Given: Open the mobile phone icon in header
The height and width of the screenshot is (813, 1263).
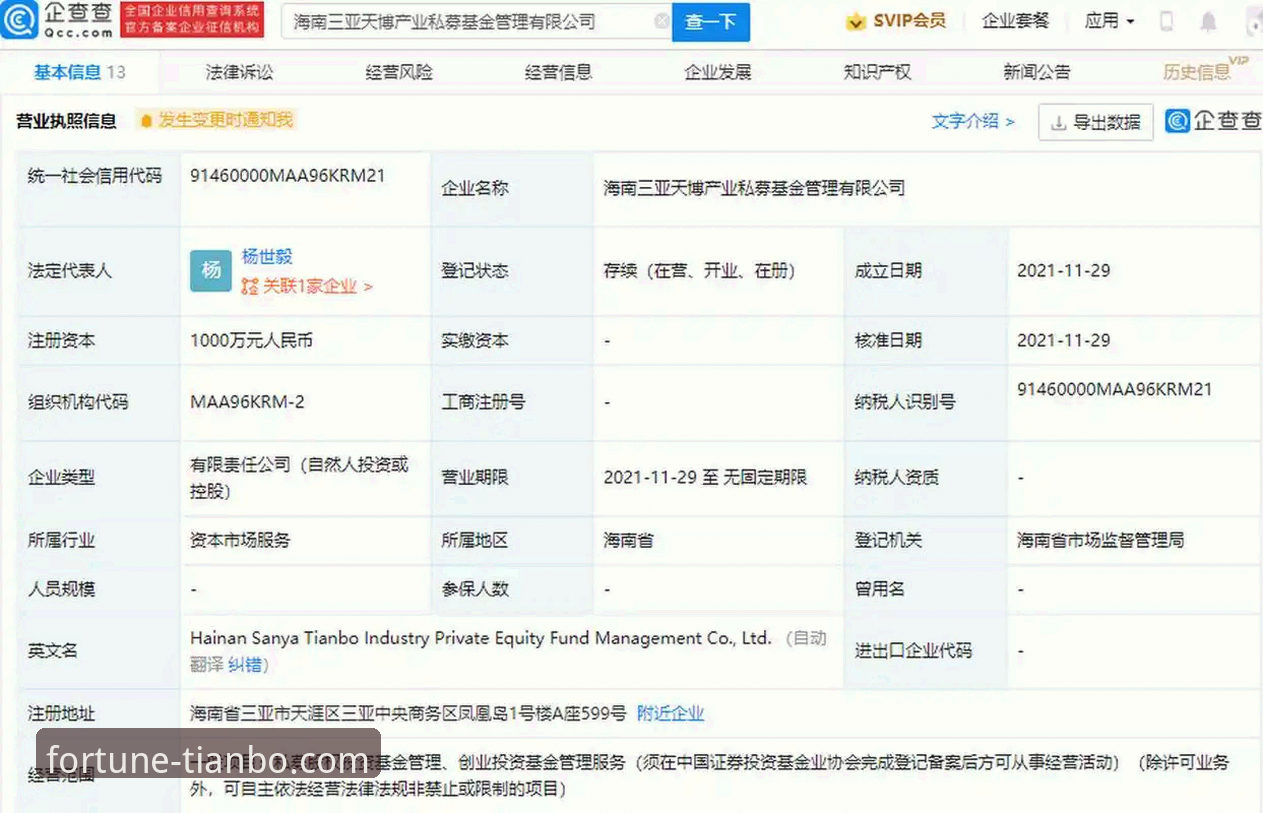Looking at the screenshot, I should tap(1166, 21).
